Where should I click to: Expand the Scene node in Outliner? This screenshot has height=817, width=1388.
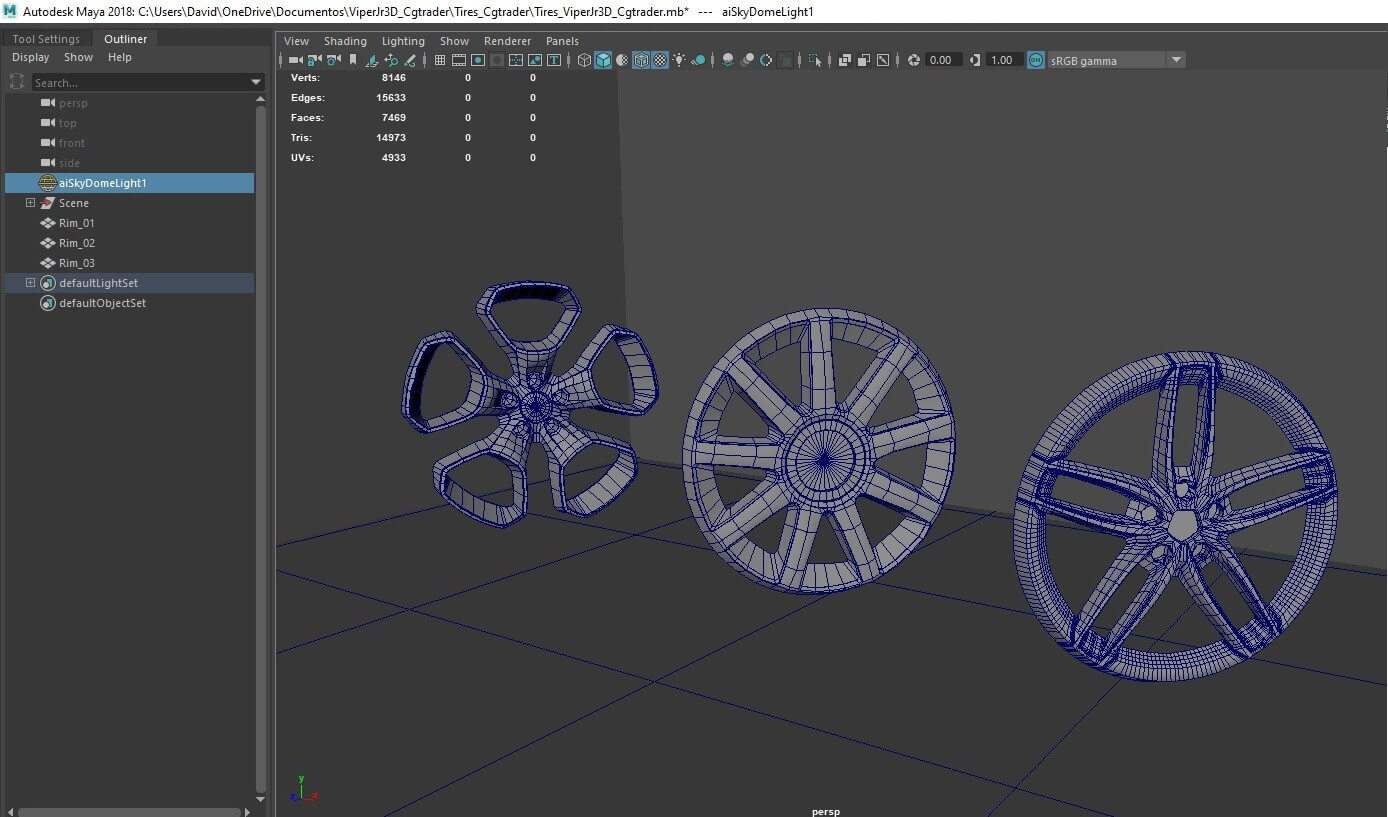point(30,203)
